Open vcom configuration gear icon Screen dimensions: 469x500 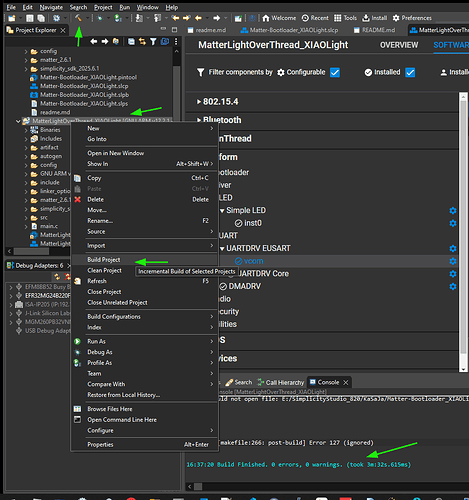(x=452, y=261)
